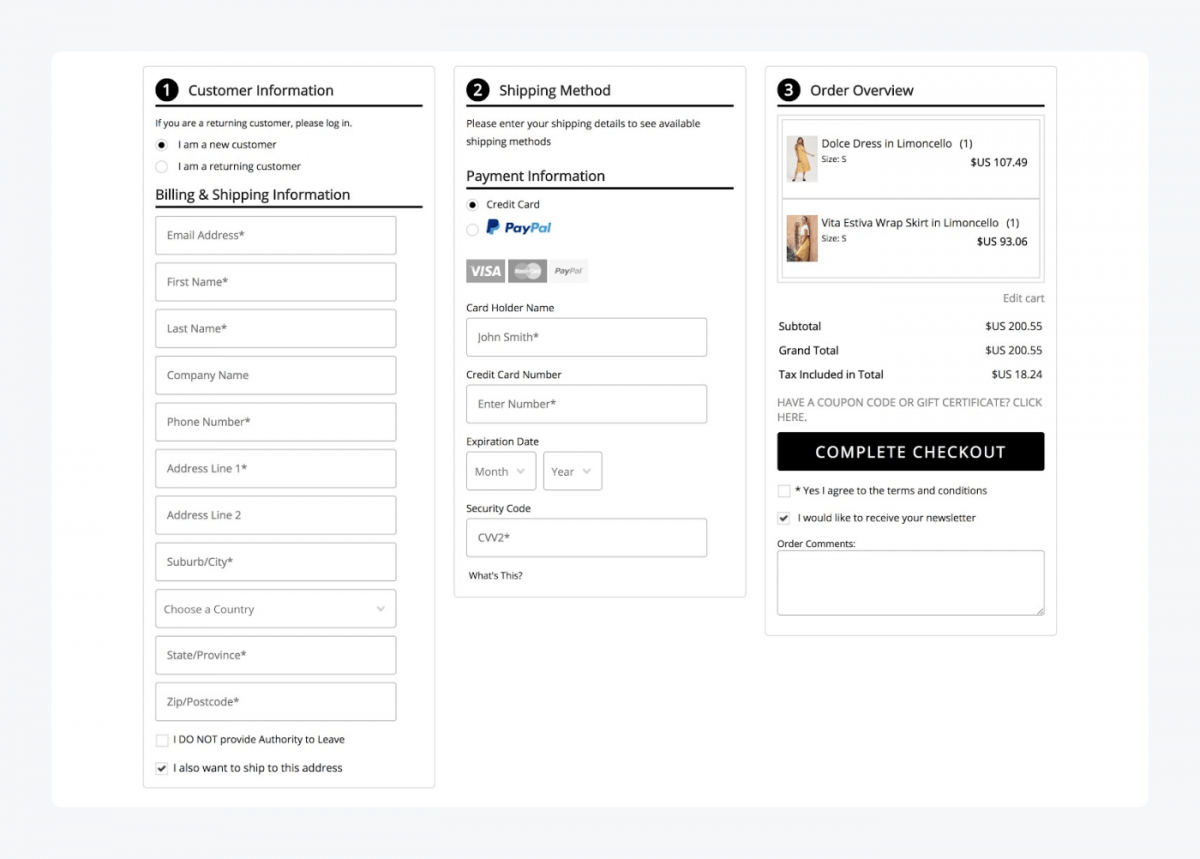Choose Credit Card payment radio button

click(x=473, y=205)
